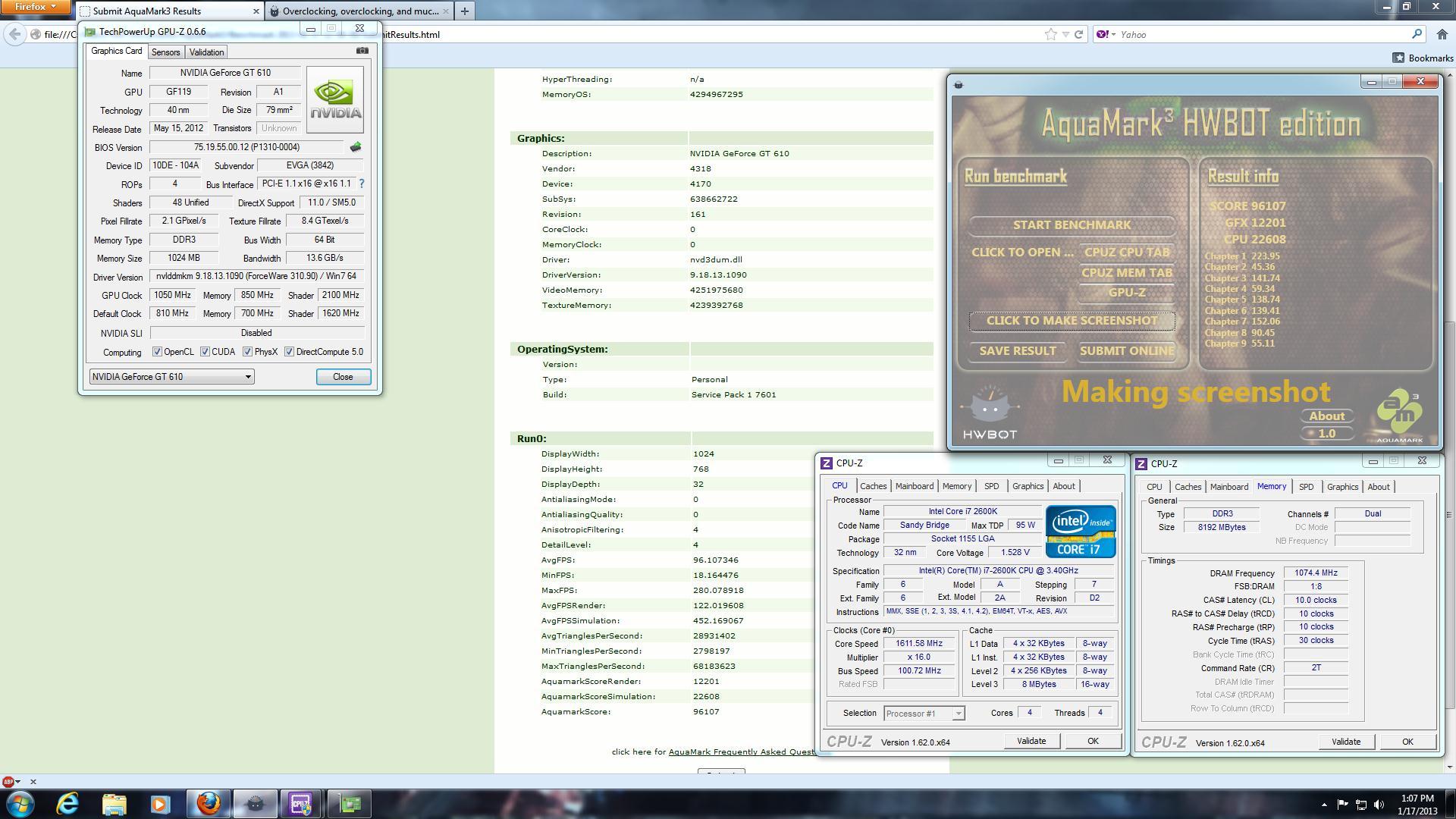Click the search magnifier icon in Yahoo box
This screenshot has width=1456, height=819.
(1417, 34)
